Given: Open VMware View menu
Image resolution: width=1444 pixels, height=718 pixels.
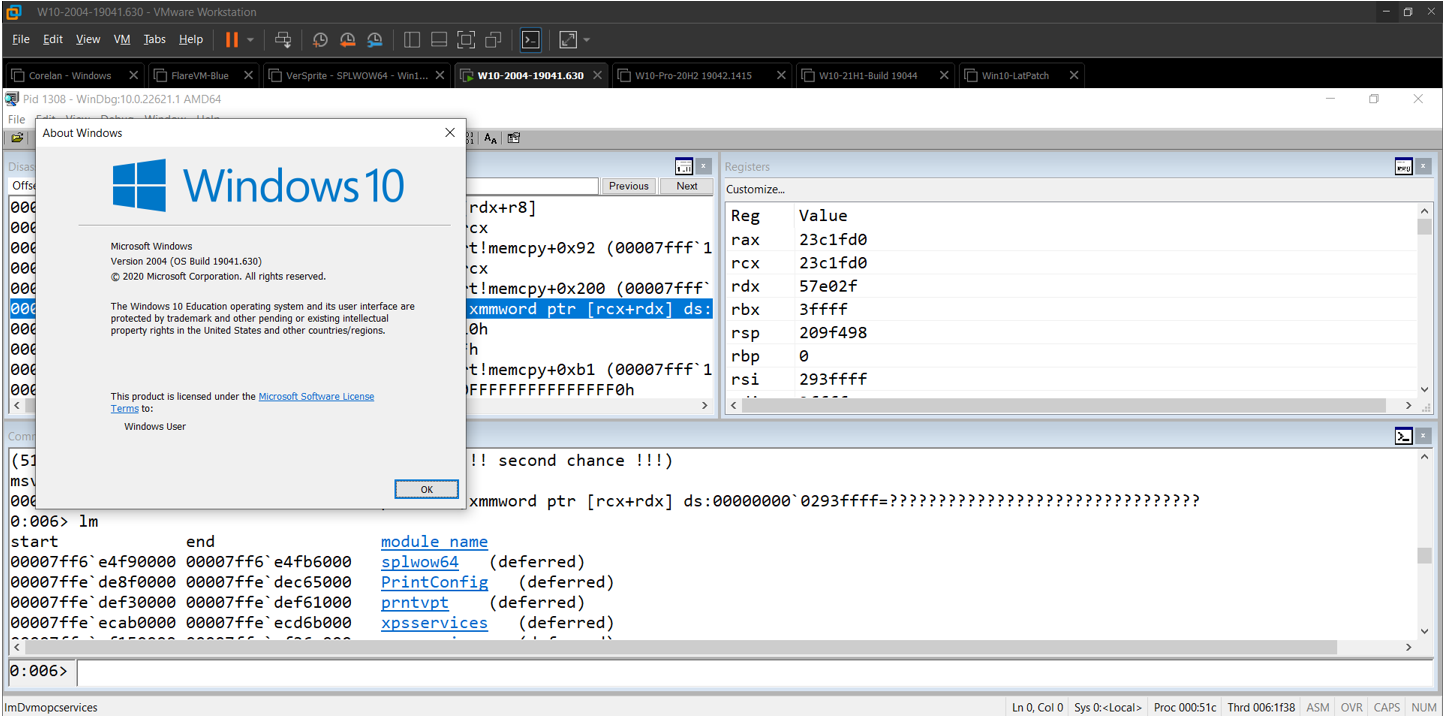Looking at the screenshot, I should tap(88, 40).
